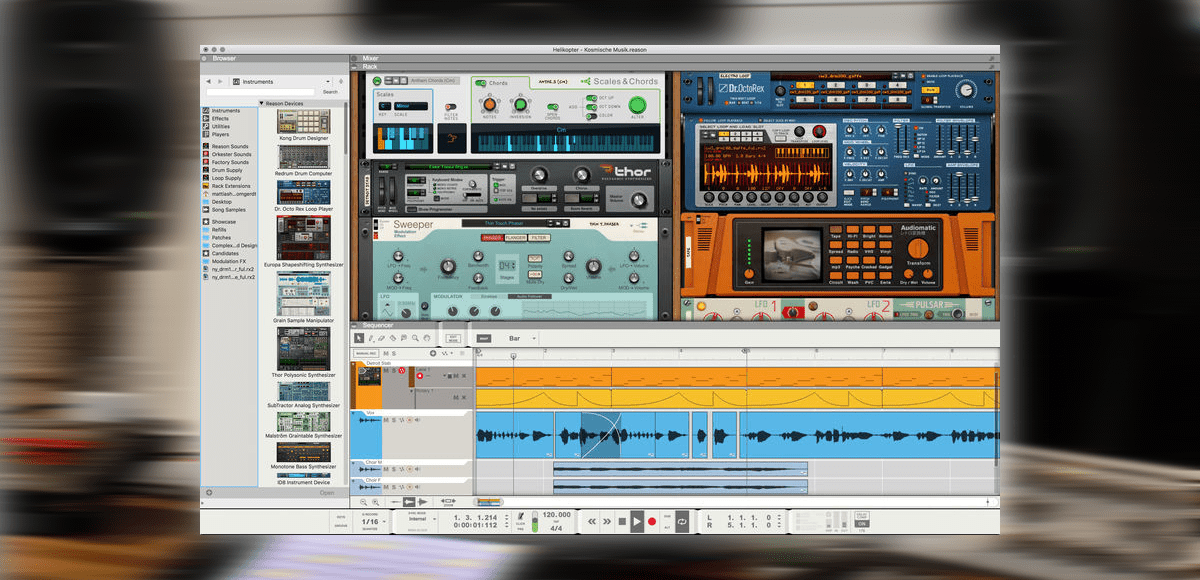
Task: Select the arrow Selection tool in Sequencer
Action: [x=359, y=338]
